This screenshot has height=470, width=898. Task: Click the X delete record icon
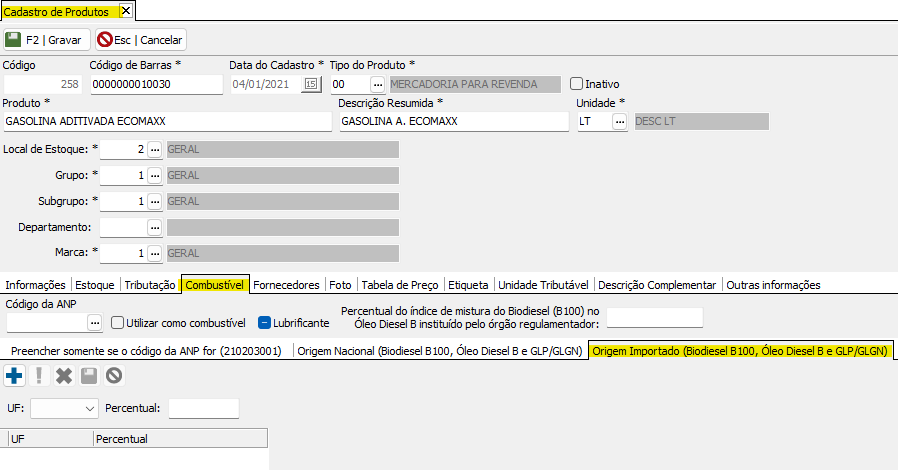pyautogui.click(x=64, y=376)
